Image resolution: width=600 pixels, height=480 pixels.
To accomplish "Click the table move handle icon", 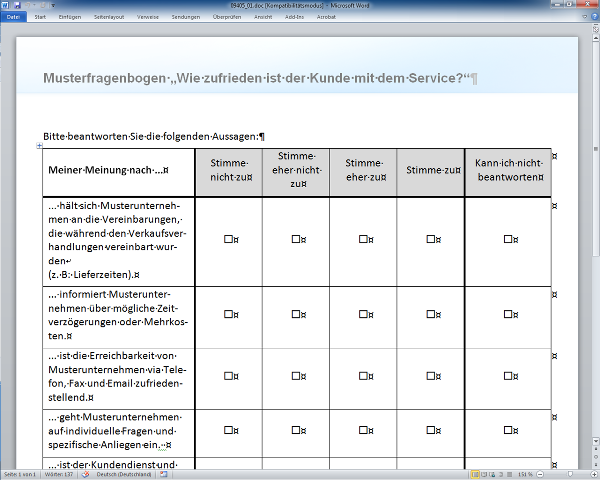I will tap(40, 146).
